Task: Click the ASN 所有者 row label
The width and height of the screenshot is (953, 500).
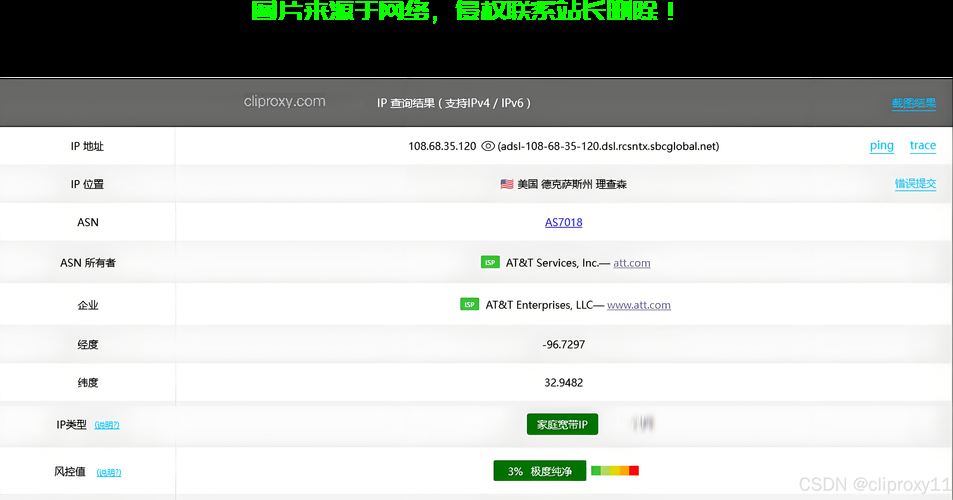Action: tap(88, 263)
